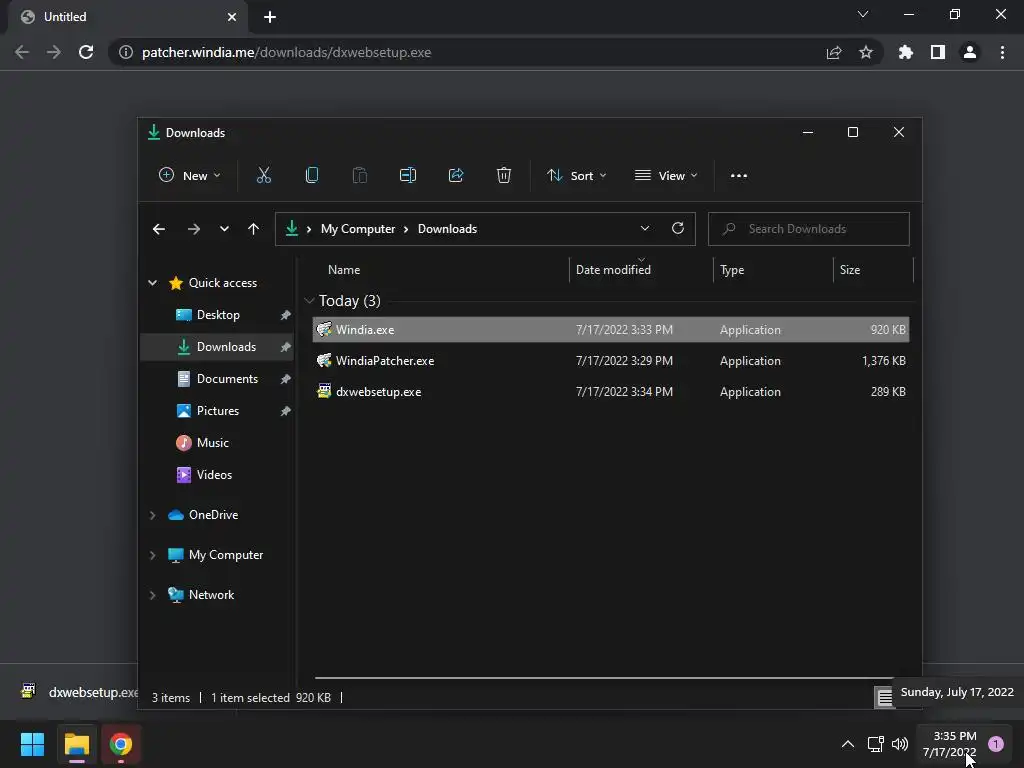1024x768 pixels.
Task: Bookmark this page with star icon
Action: 866,52
